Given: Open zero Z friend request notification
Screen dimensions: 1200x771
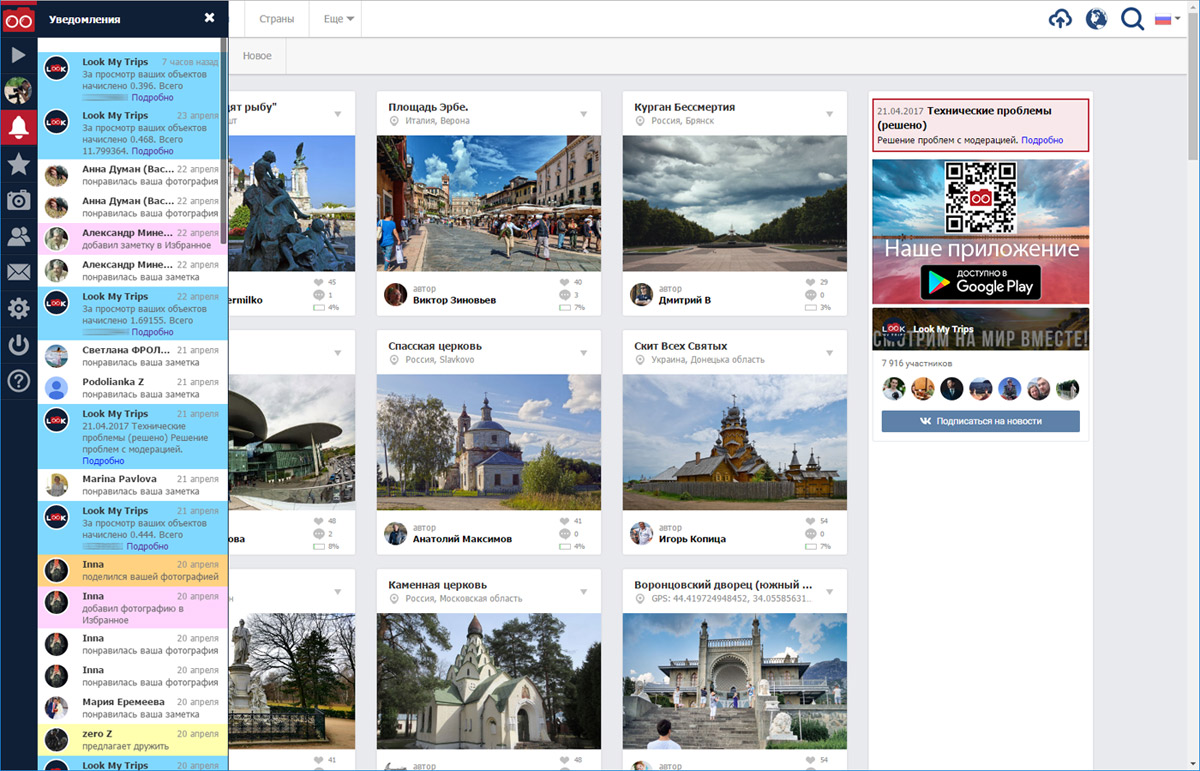Looking at the screenshot, I should (132, 739).
